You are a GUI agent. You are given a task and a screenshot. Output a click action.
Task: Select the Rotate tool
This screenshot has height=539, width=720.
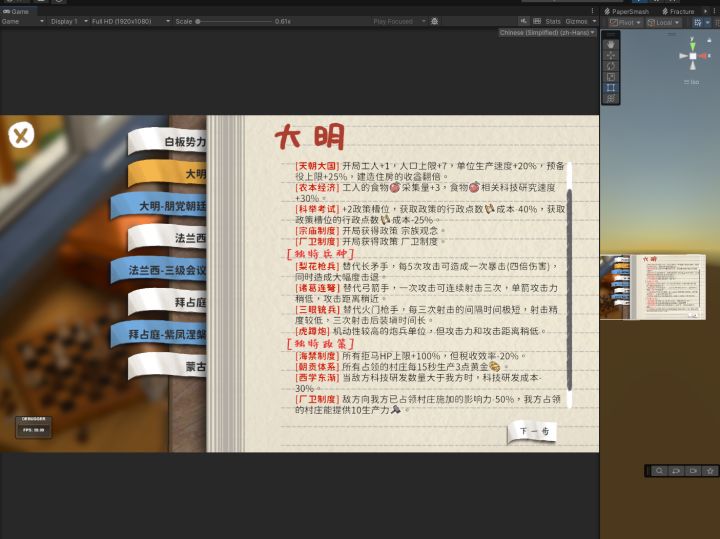[x=610, y=66]
